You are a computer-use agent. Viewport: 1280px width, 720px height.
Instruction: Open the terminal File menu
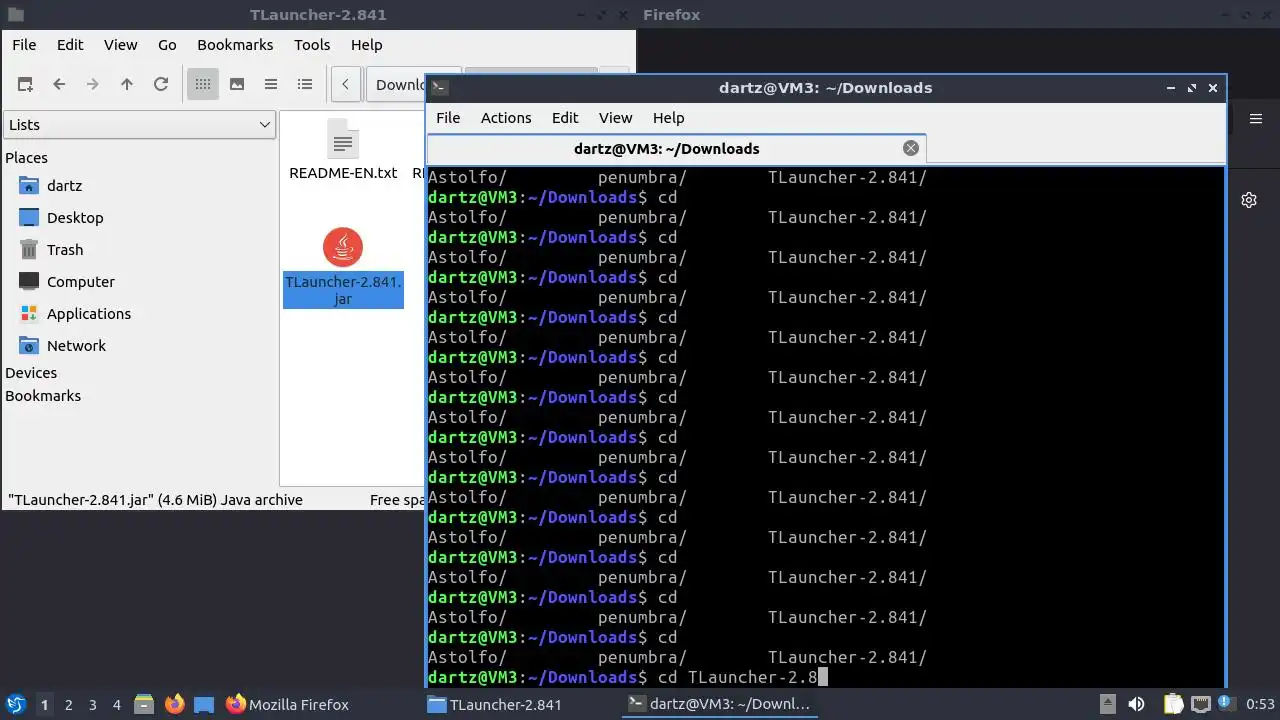448,118
